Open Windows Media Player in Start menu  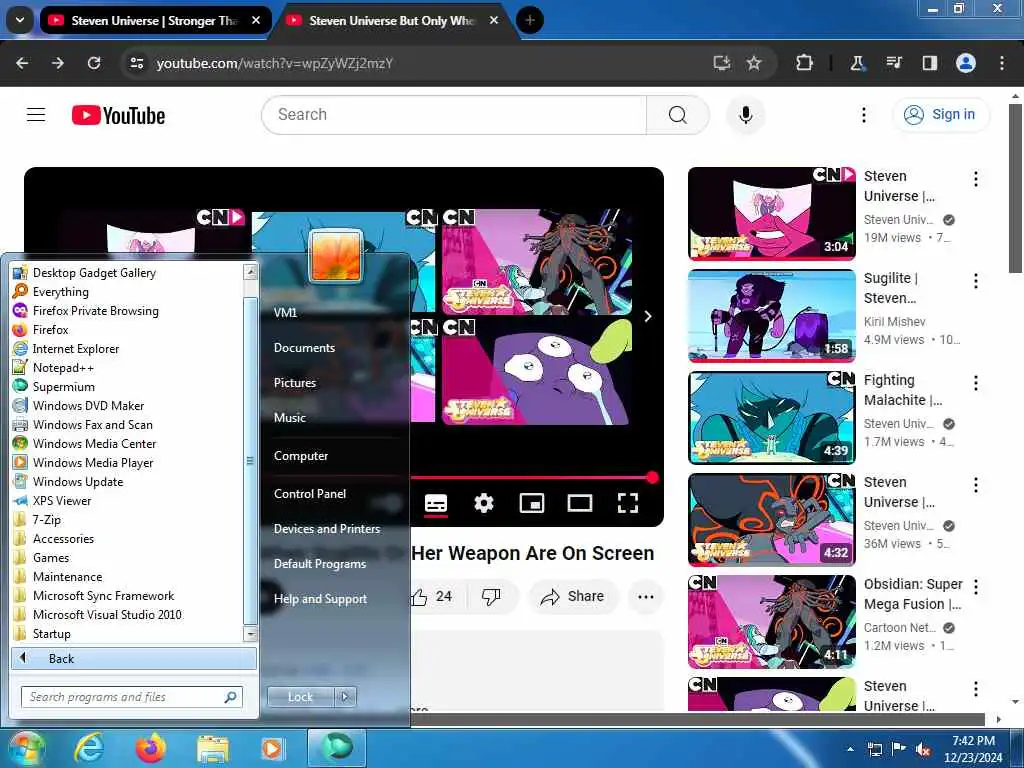pos(93,462)
